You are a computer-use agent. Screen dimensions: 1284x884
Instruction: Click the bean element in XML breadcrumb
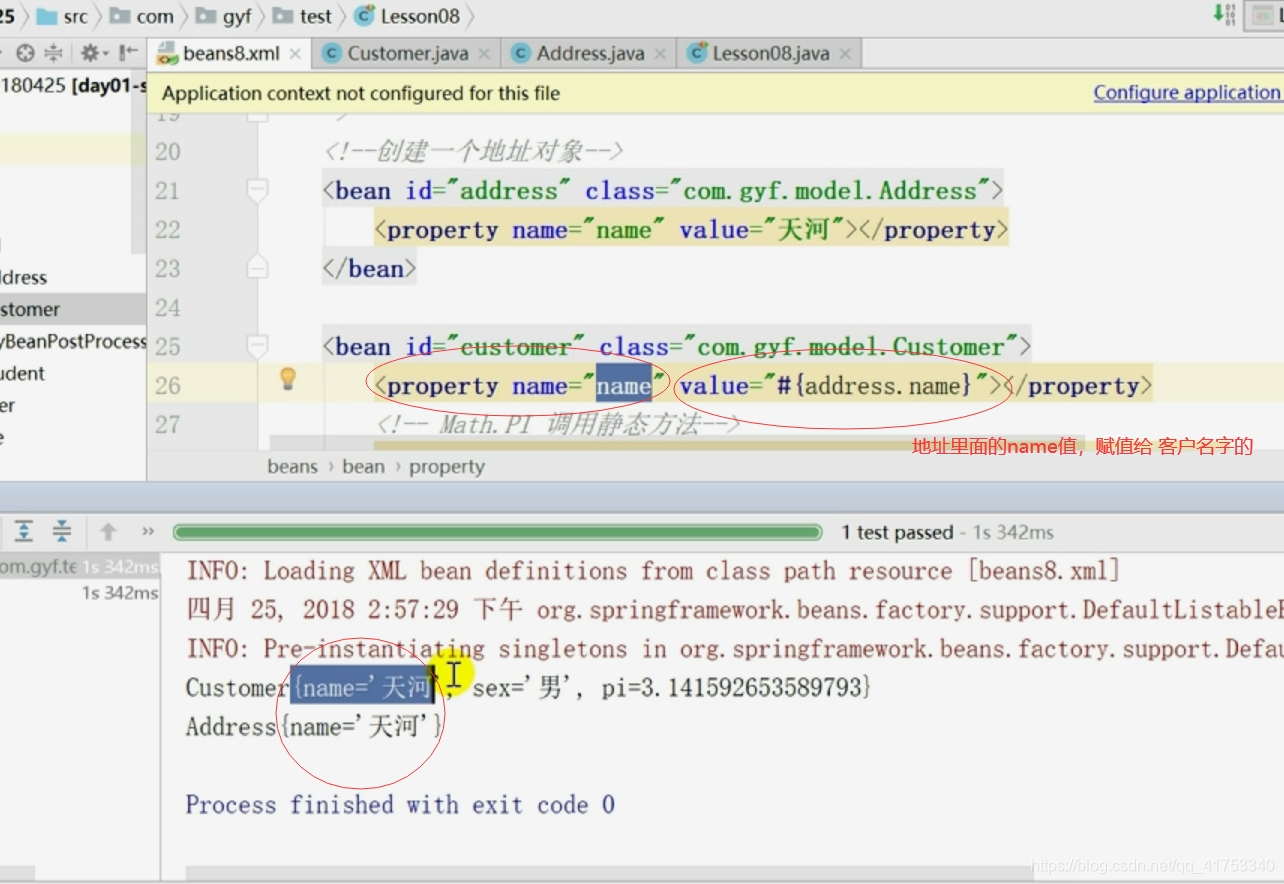(363, 467)
